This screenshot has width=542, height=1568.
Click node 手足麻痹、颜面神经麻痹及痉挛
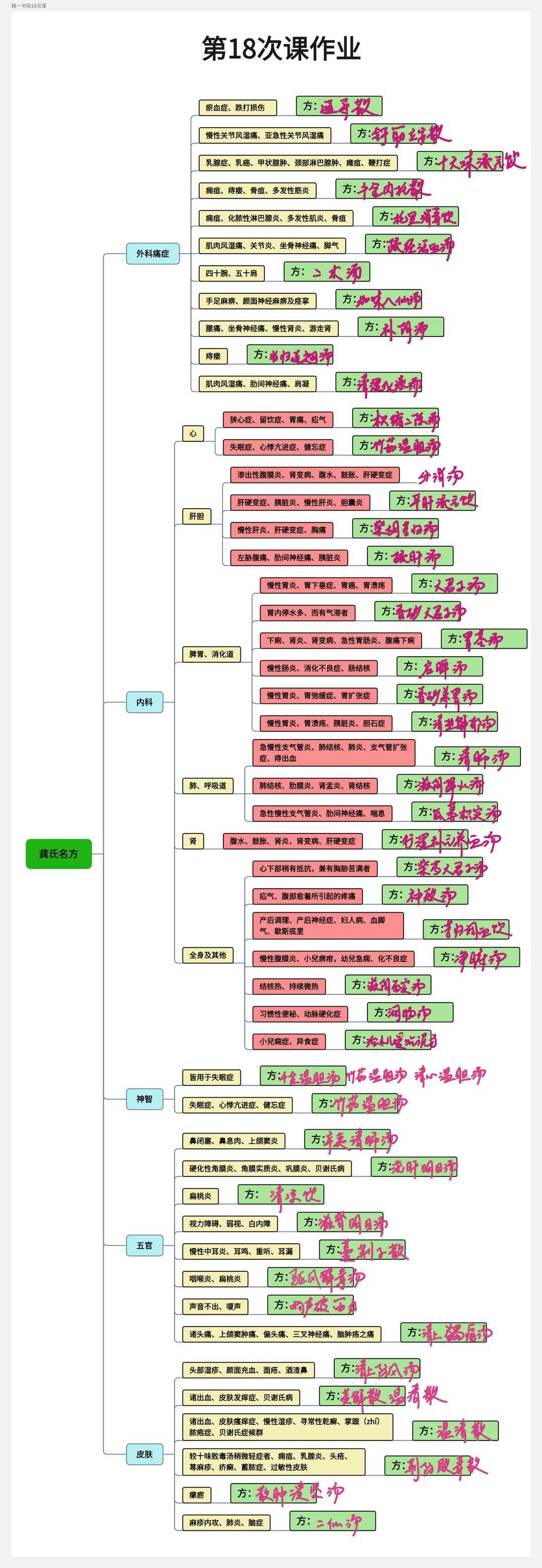point(257,301)
